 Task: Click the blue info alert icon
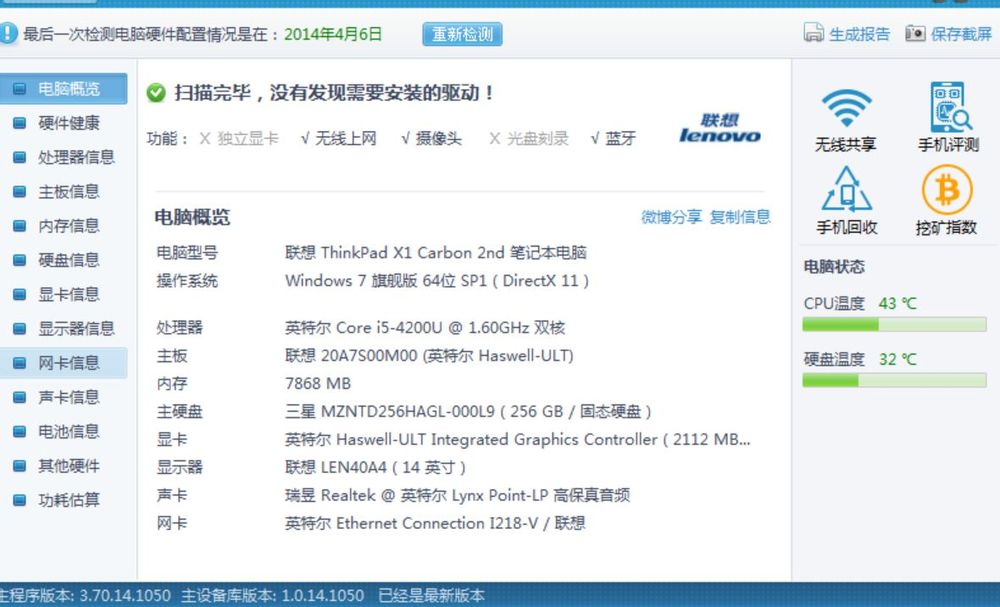click(8, 33)
